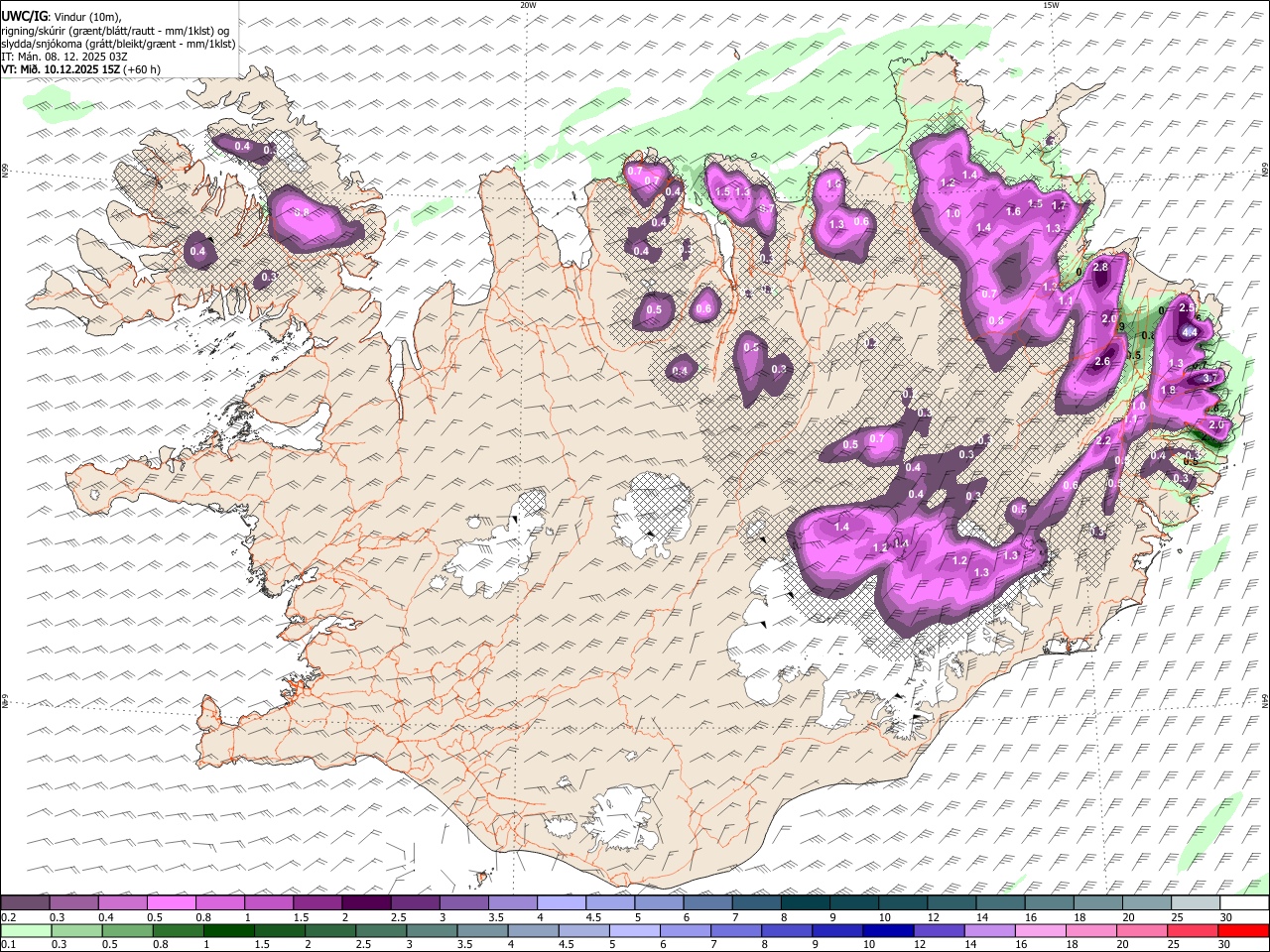Click the '1.7' snowfall value on map
The image size is (1270, 952).
[x=1058, y=205]
